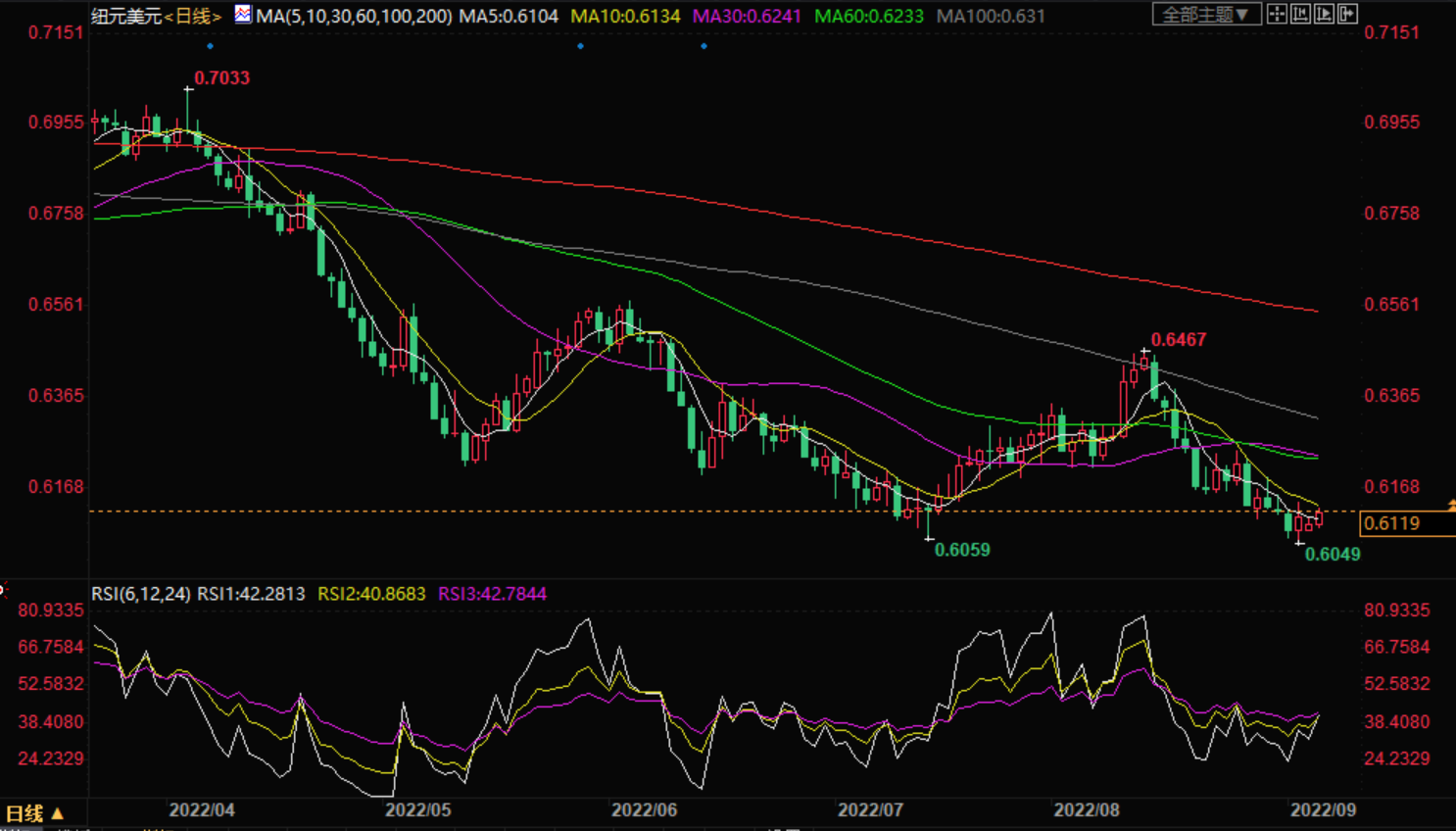Click the play replay icon

point(1324,15)
